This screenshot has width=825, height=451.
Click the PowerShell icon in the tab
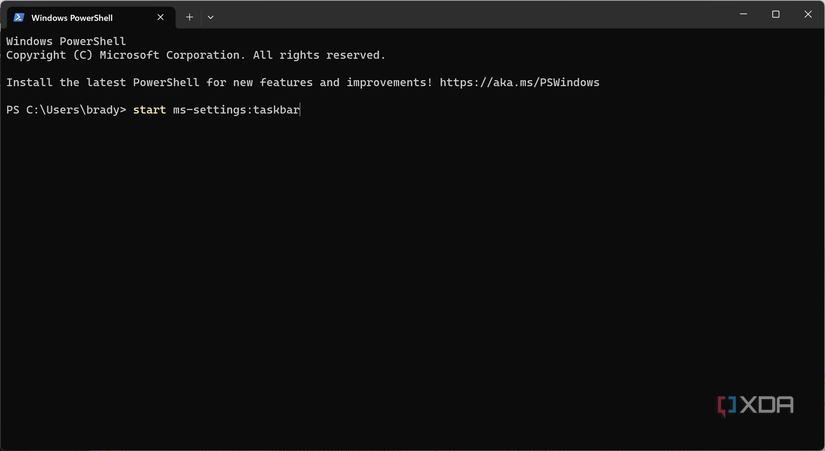click(x=18, y=17)
